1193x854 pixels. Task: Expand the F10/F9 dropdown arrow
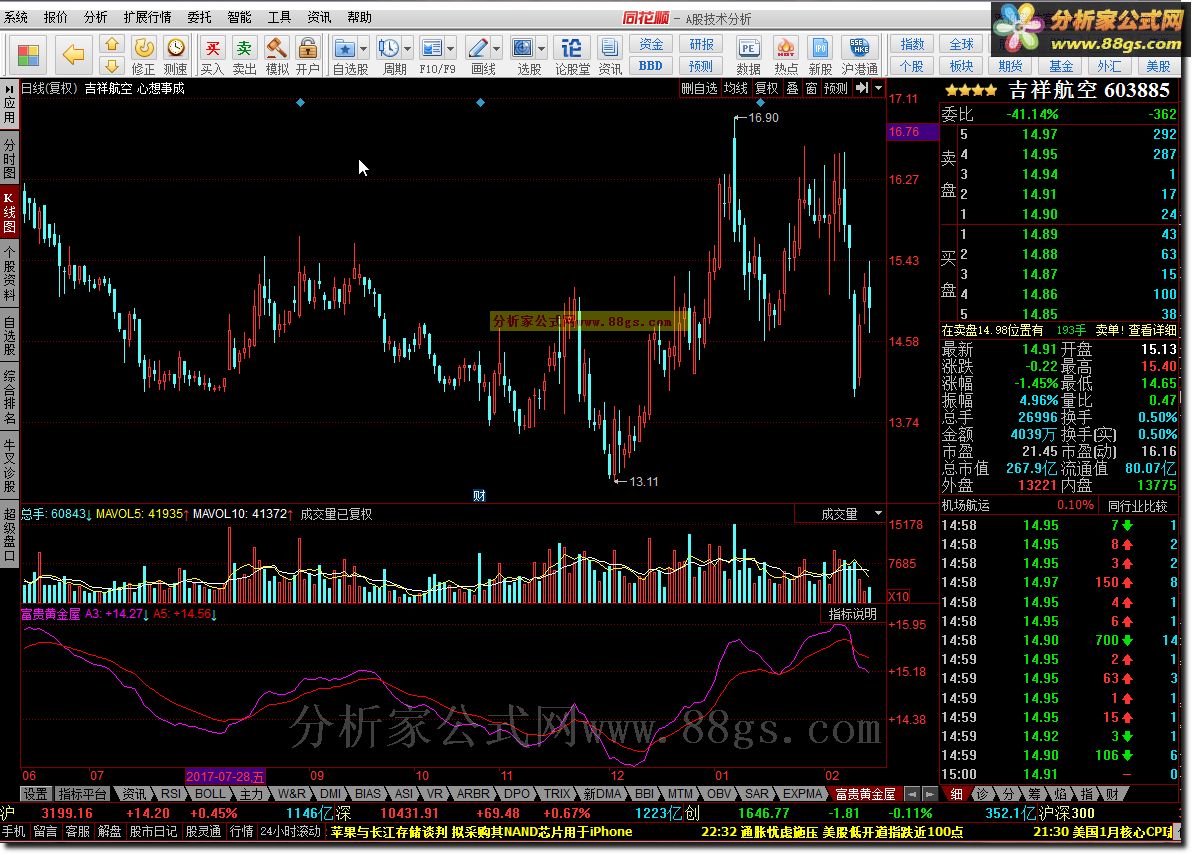click(x=451, y=49)
